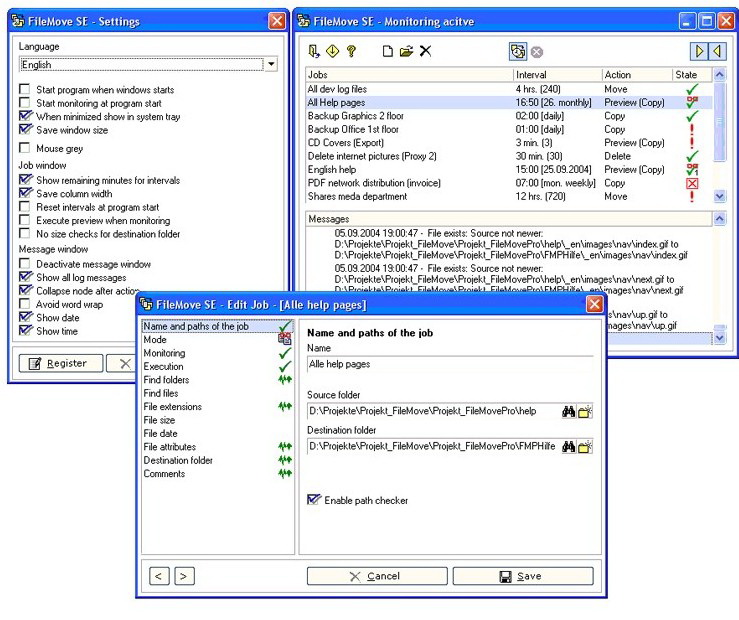This screenshot has height=620, width=739.
Task: Select Backup Graphics 2 floor job row
Action: pos(509,116)
